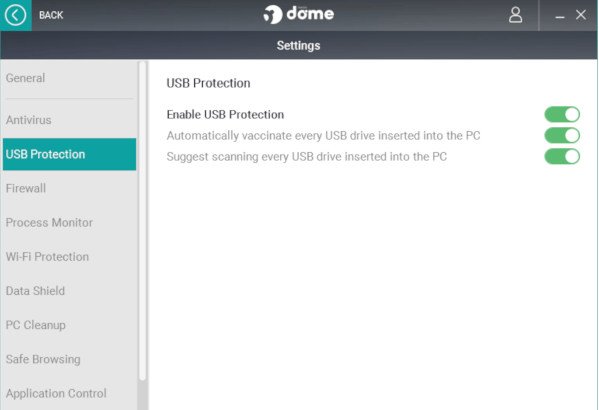Close the Dome window

coord(581,15)
